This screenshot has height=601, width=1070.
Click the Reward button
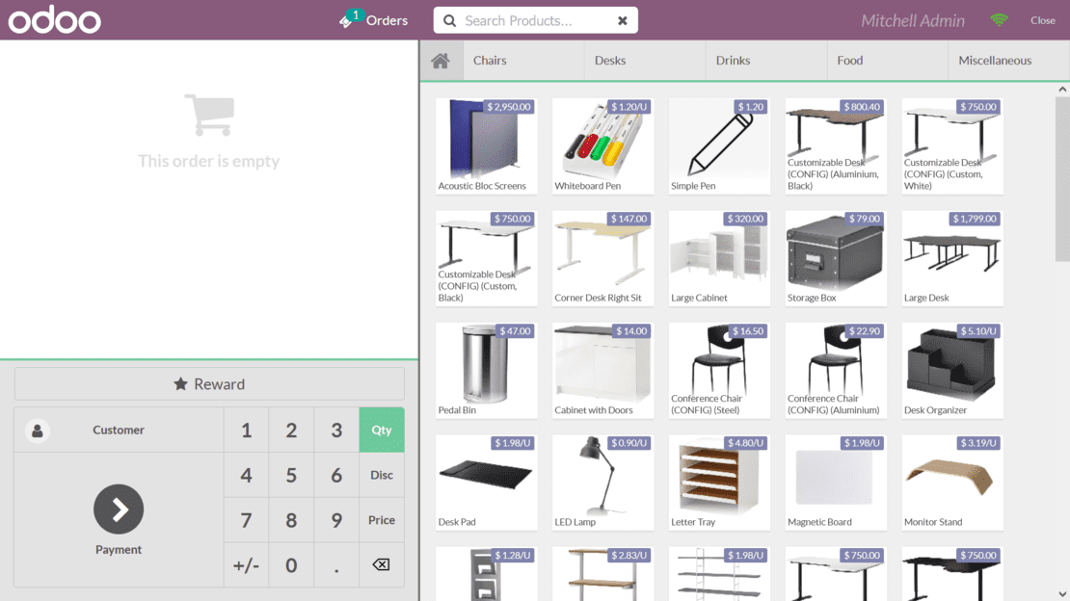(x=209, y=384)
